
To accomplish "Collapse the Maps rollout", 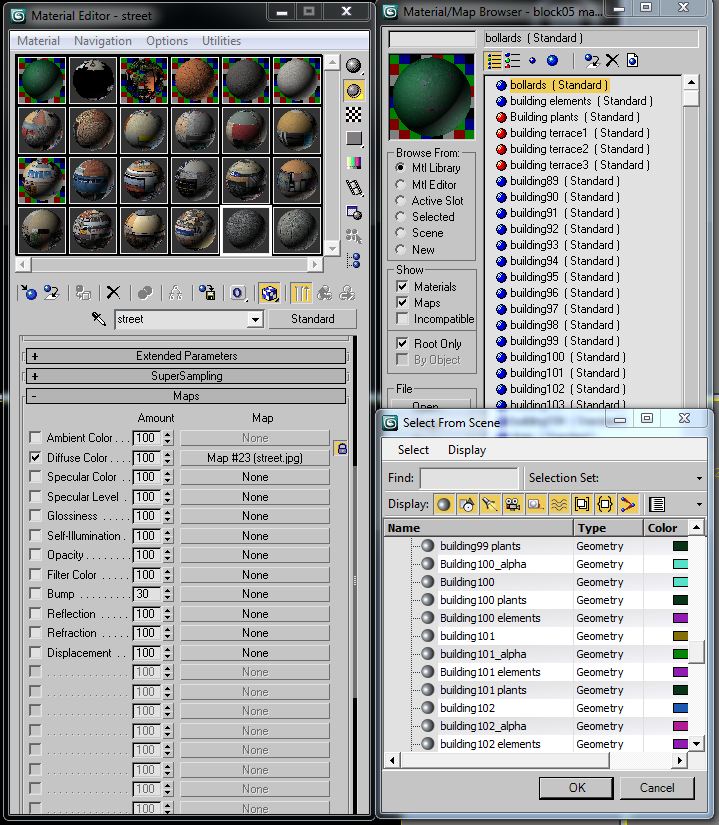I will point(186,396).
